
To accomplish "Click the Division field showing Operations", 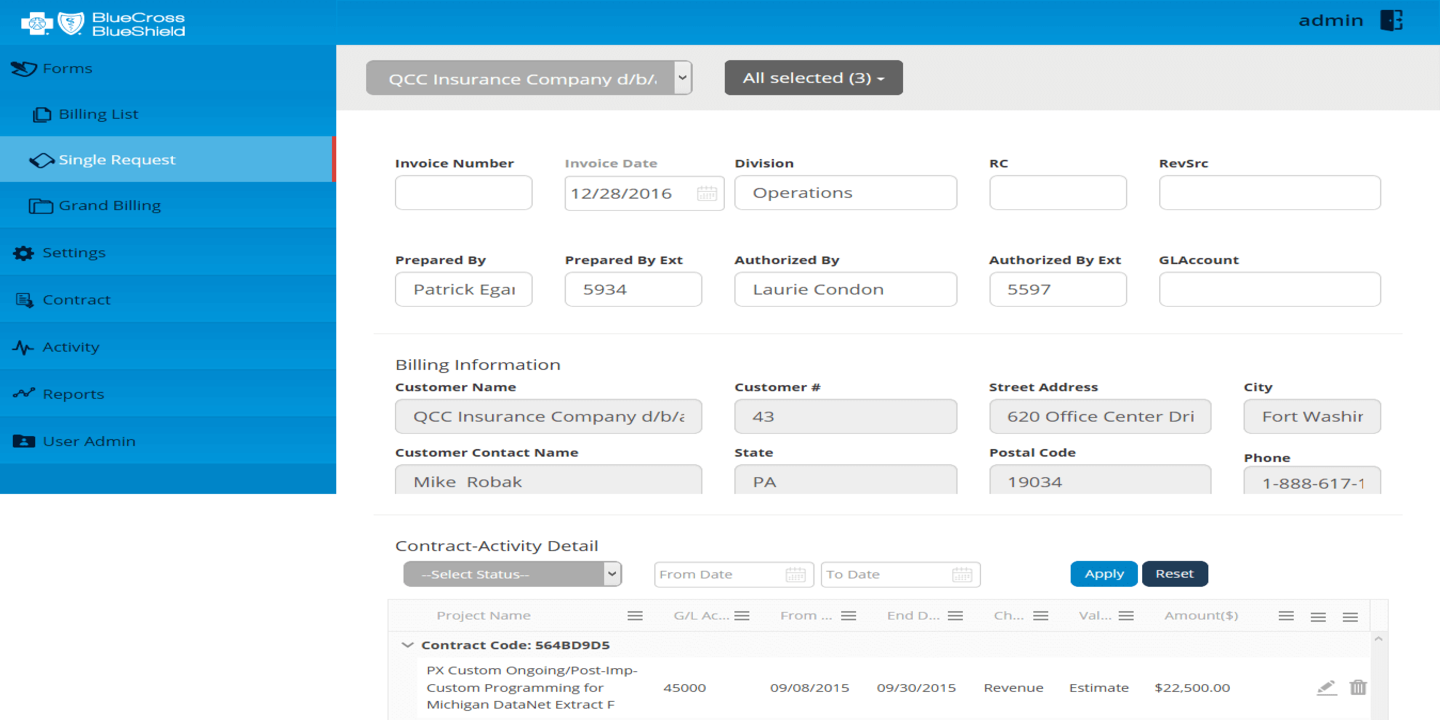I will coord(845,193).
